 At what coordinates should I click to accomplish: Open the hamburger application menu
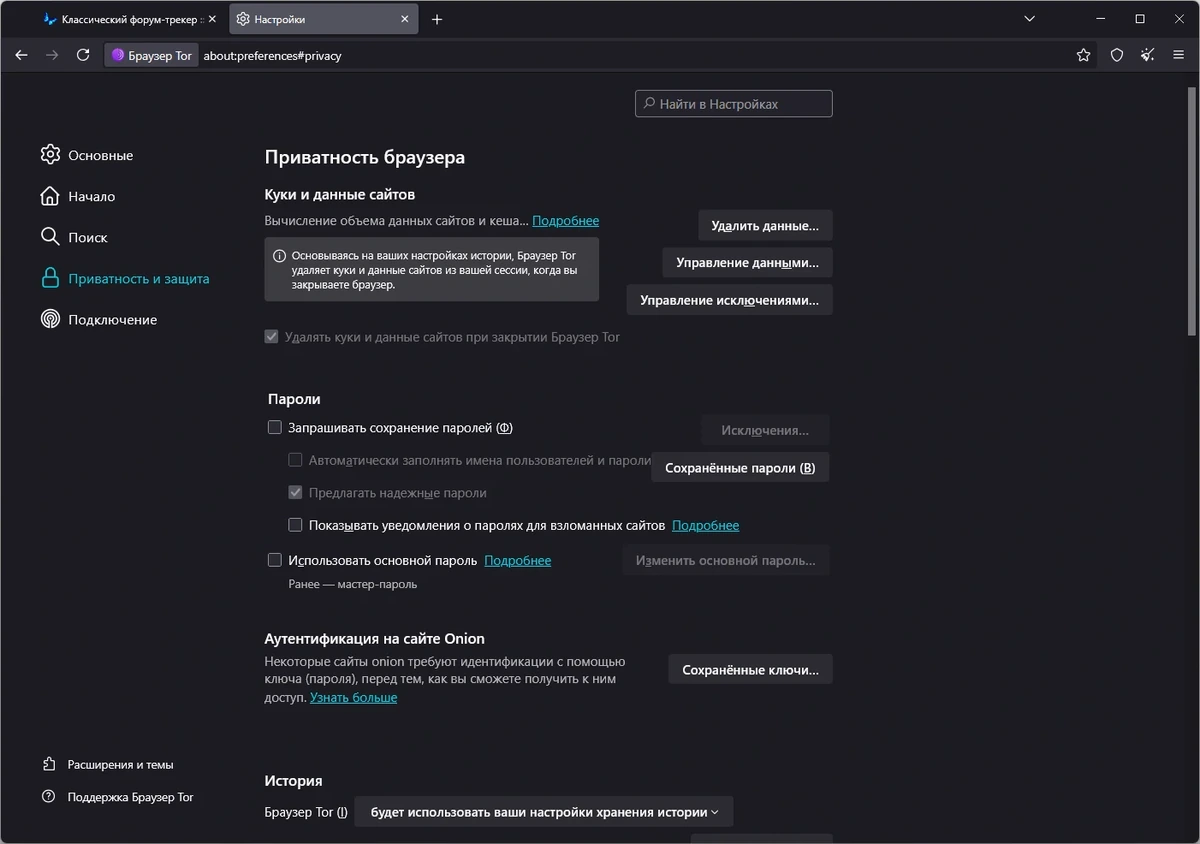(1179, 55)
